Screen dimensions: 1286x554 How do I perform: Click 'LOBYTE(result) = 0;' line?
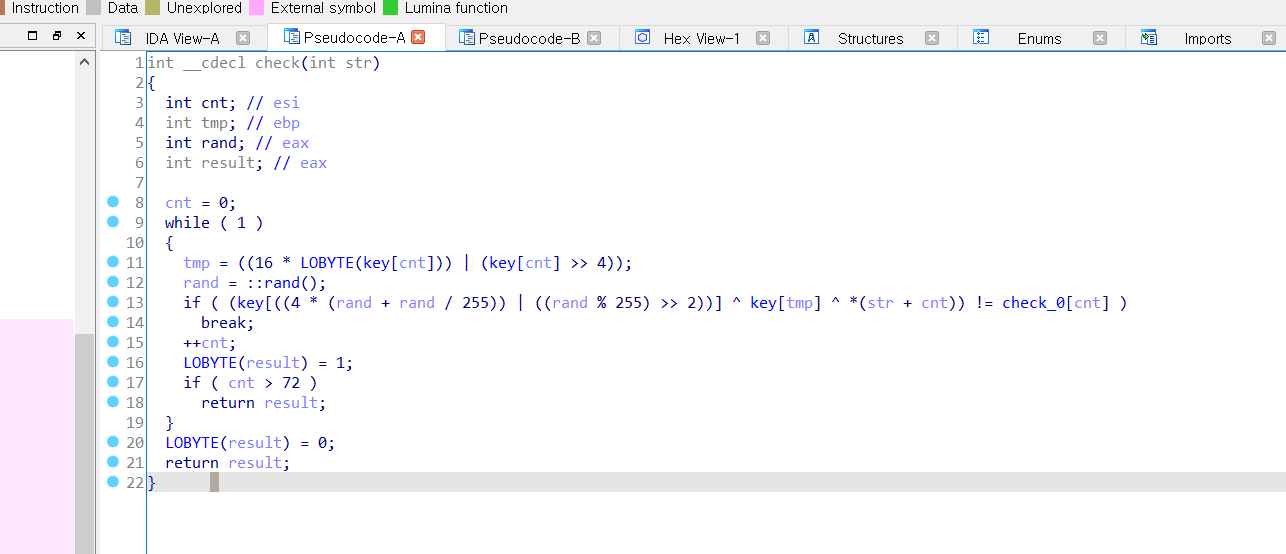coord(250,443)
